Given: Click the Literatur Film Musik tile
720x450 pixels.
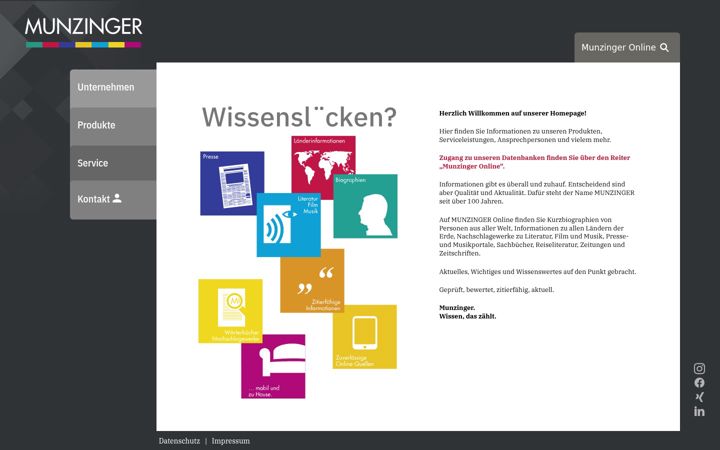Looking at the screenshot, I should point(288,225).
